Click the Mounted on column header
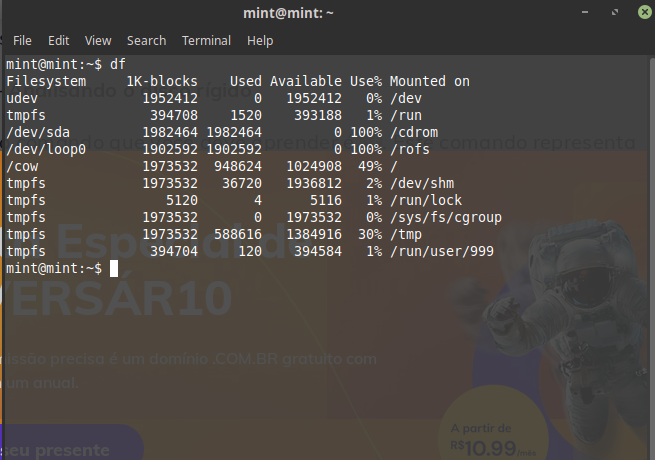655x460 pixels. [429, 81]
